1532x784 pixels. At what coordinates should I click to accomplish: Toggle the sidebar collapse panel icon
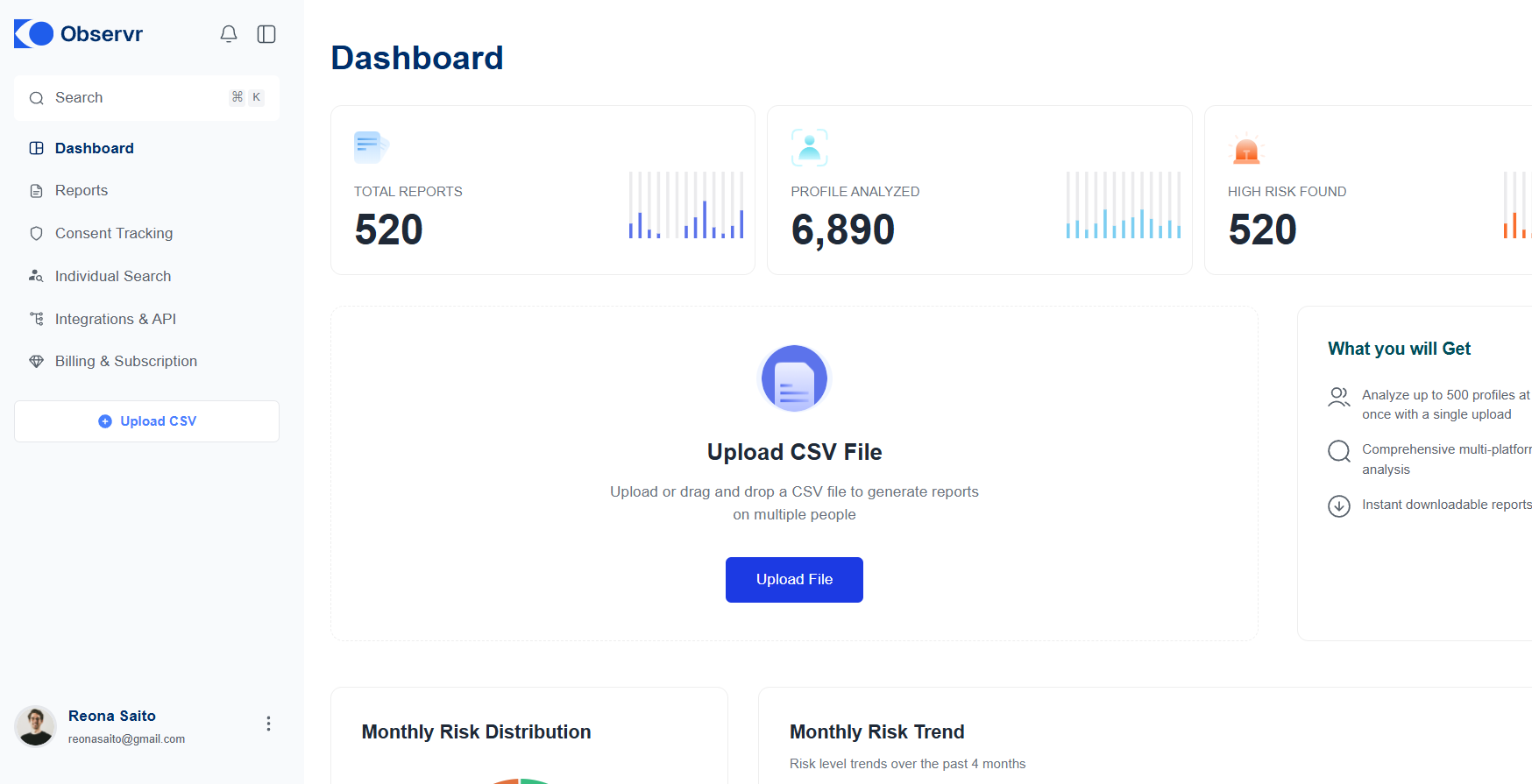point(266,34)
